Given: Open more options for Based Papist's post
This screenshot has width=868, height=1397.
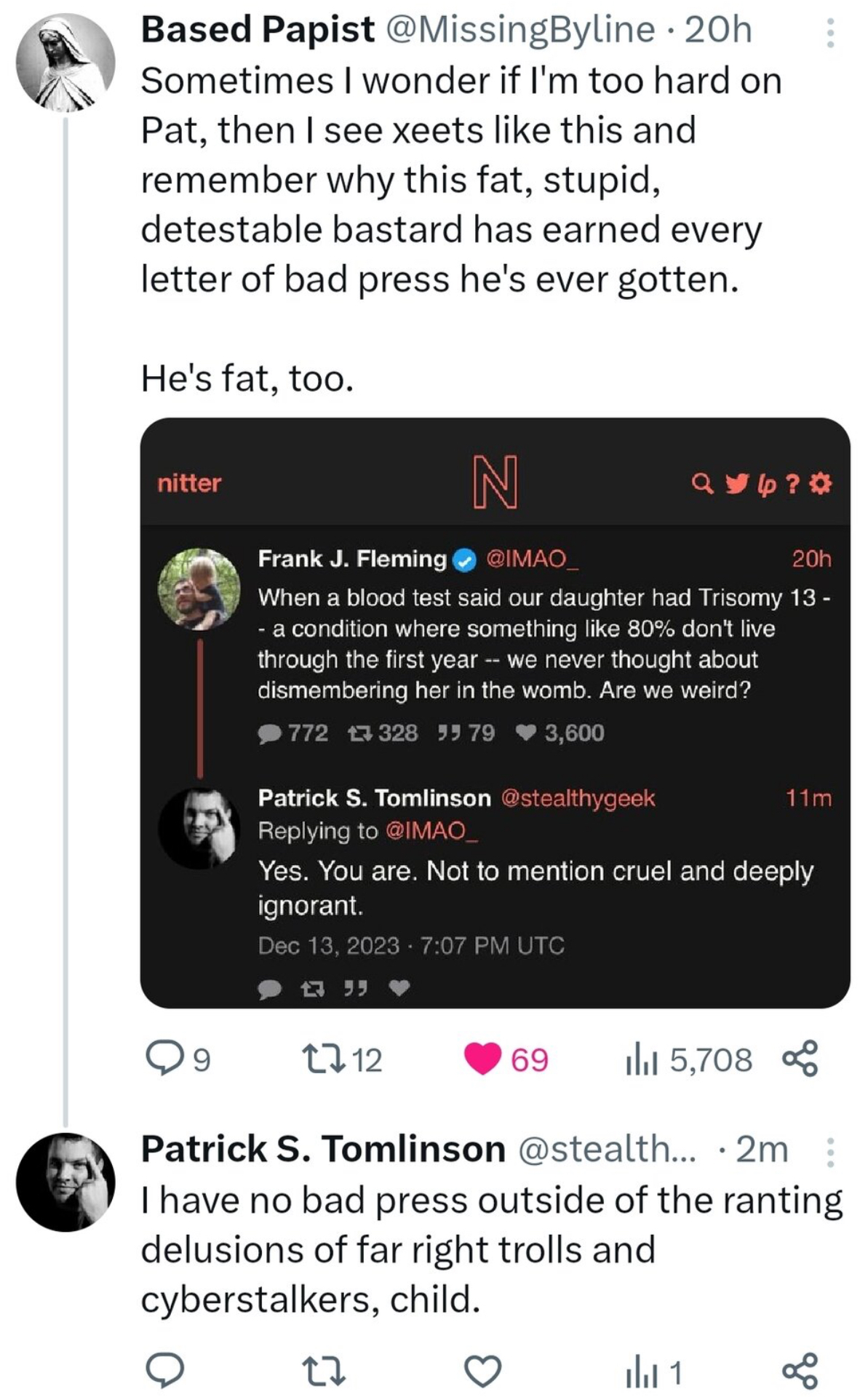Looking at the screenshot, I should coord(829,33).
